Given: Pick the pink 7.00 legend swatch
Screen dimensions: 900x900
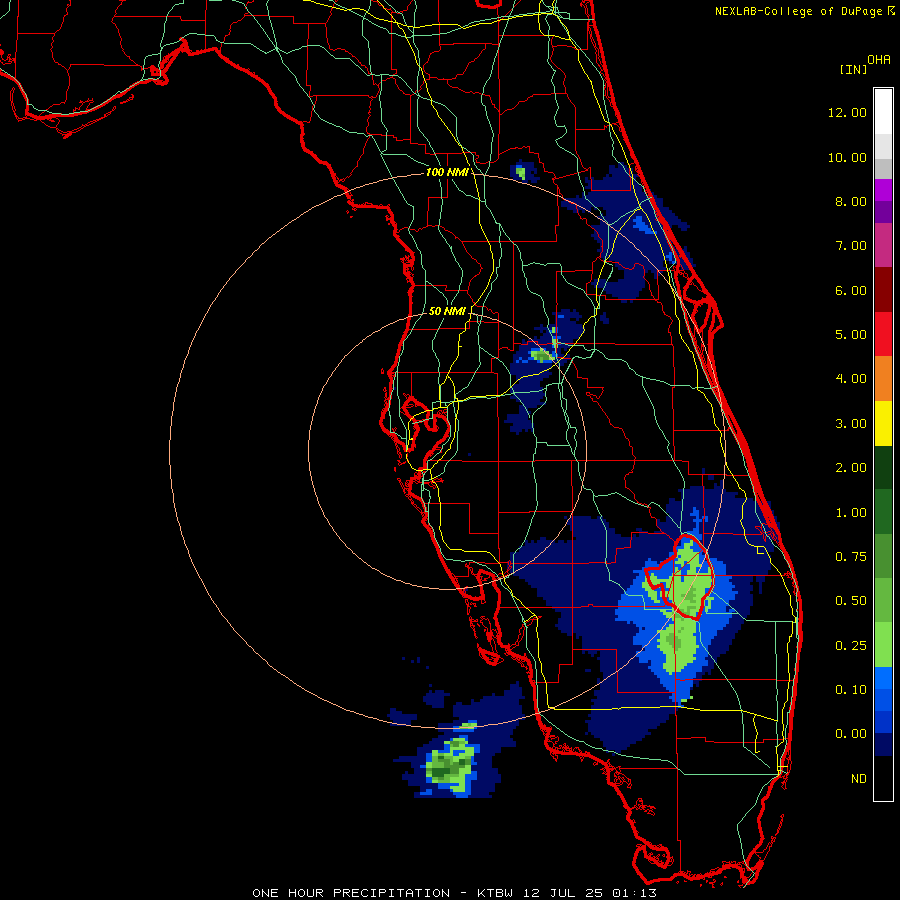Looking at the screenshot, I should (x=883, y=246).
